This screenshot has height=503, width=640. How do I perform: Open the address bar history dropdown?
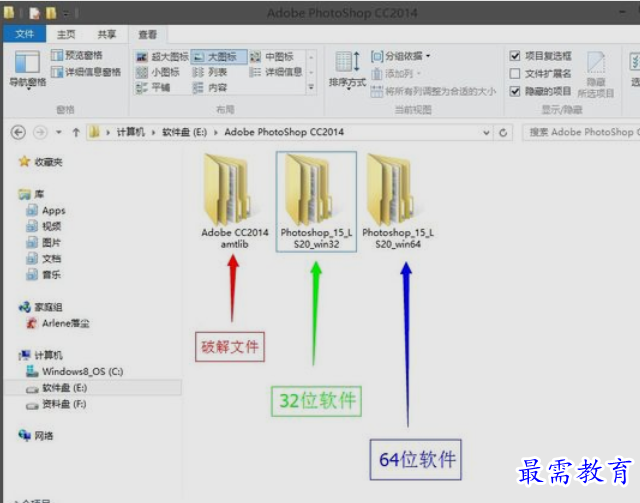(486, 133)
